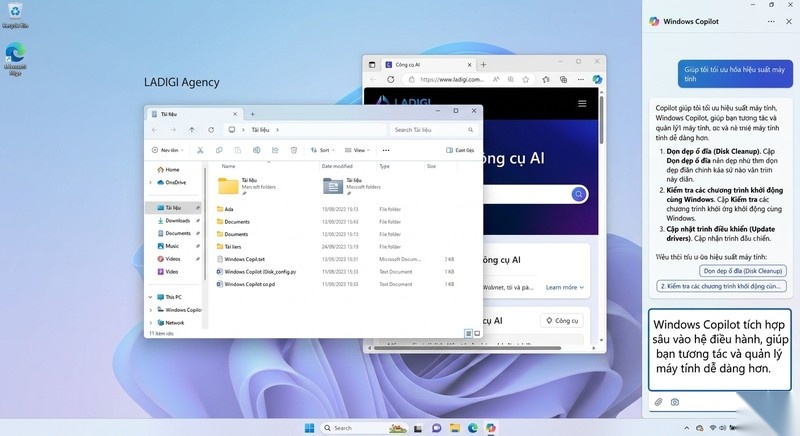
Task: Open Edge collections icon
Action: pos(563,80)
